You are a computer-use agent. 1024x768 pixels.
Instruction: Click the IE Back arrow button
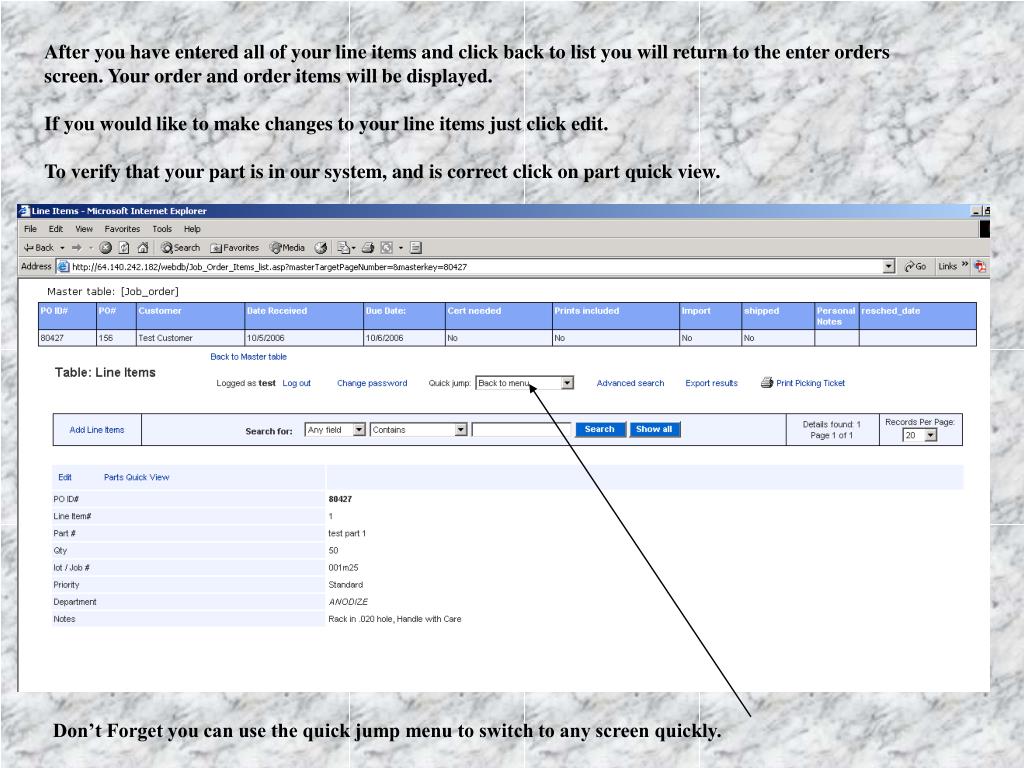pos(39,248)
